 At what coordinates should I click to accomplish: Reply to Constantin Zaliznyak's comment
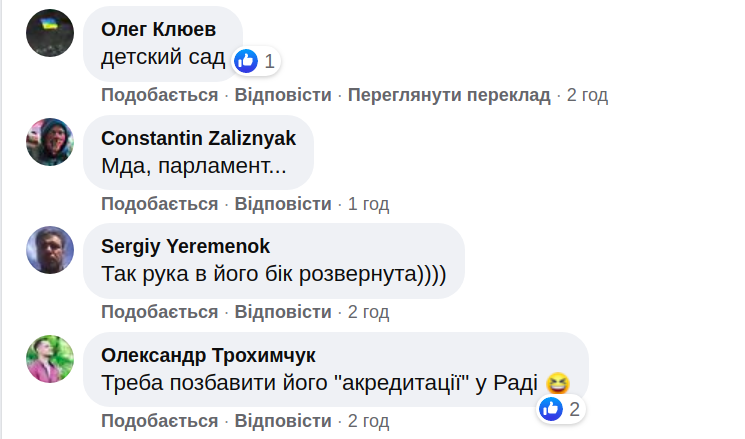[x=283, y=204]
